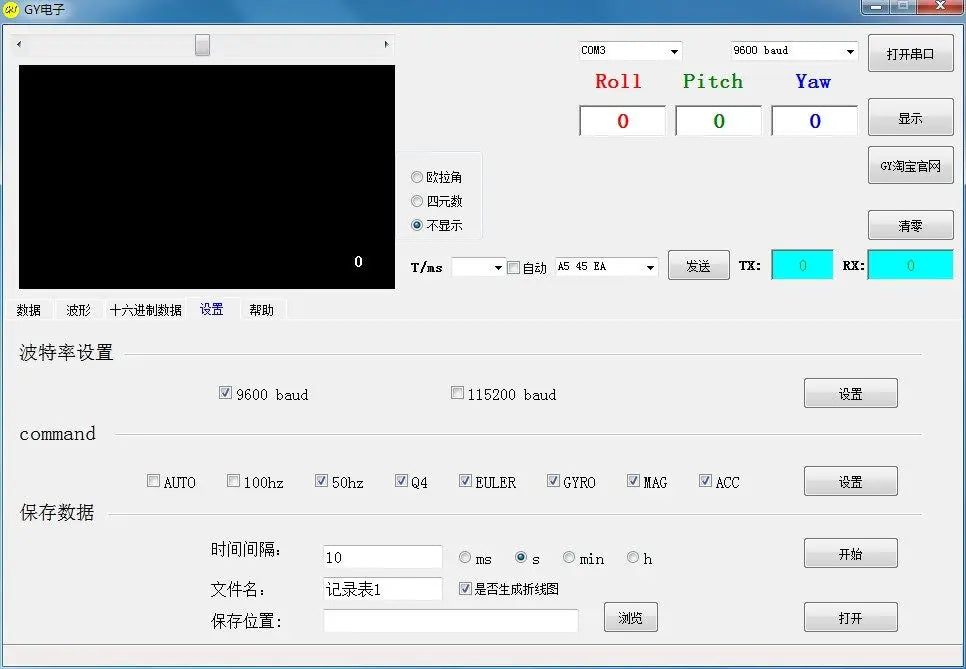Click the horizontal slider thumb at top

pyautogui.click(x=202, y=44)
